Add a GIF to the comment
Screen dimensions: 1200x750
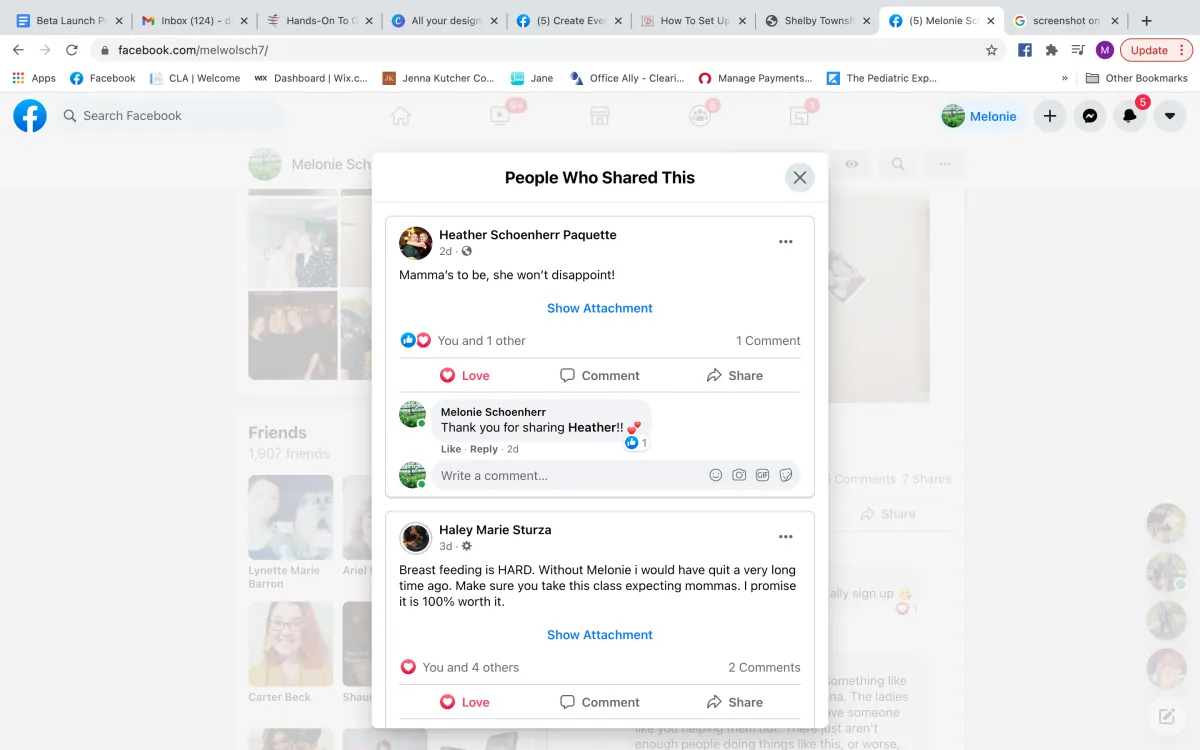point(763,476)
